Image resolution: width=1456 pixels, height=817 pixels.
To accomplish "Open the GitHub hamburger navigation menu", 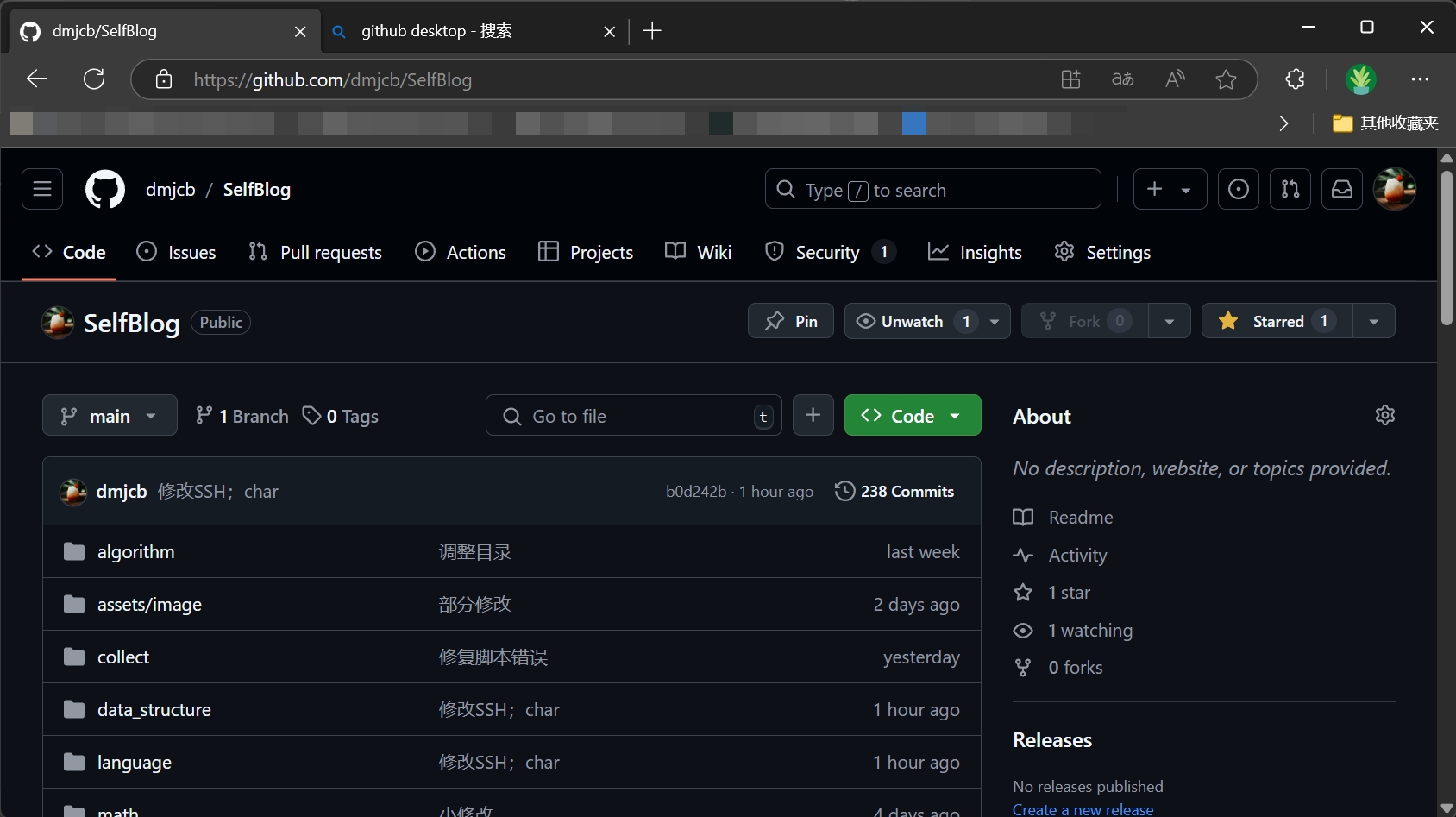I will coord(42,189).
